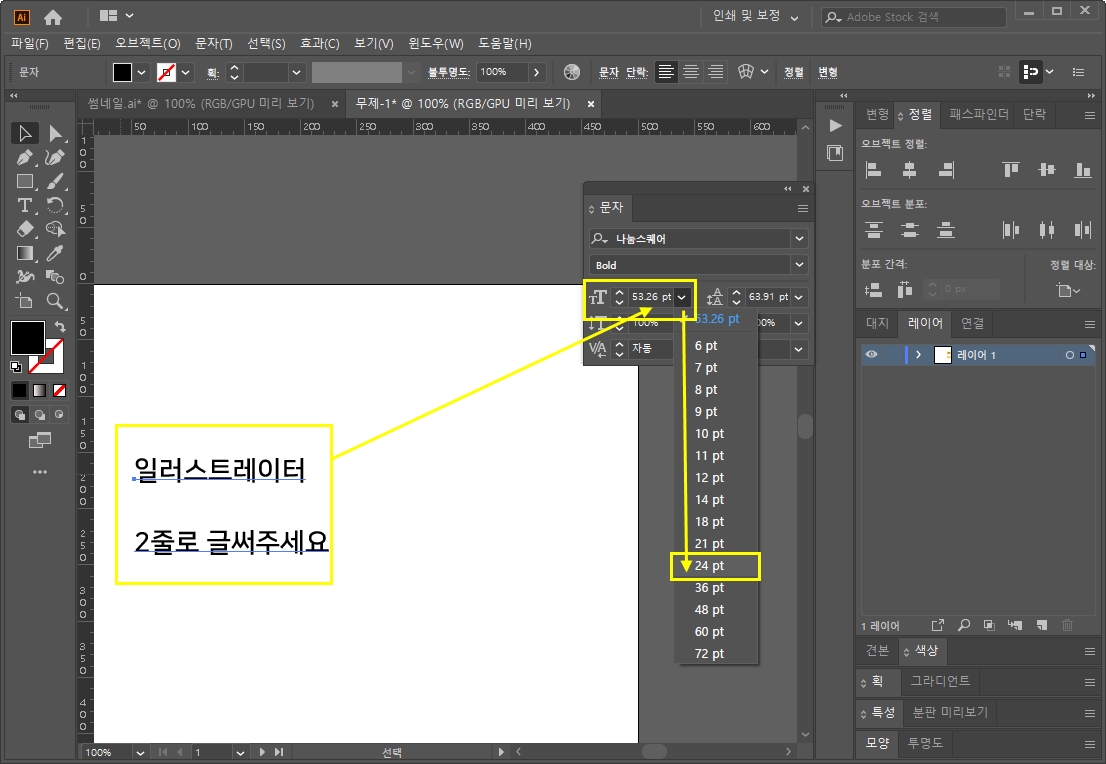Open the leading 63.91 pt dropdown
1106x764 pixels.
(798, 298)
